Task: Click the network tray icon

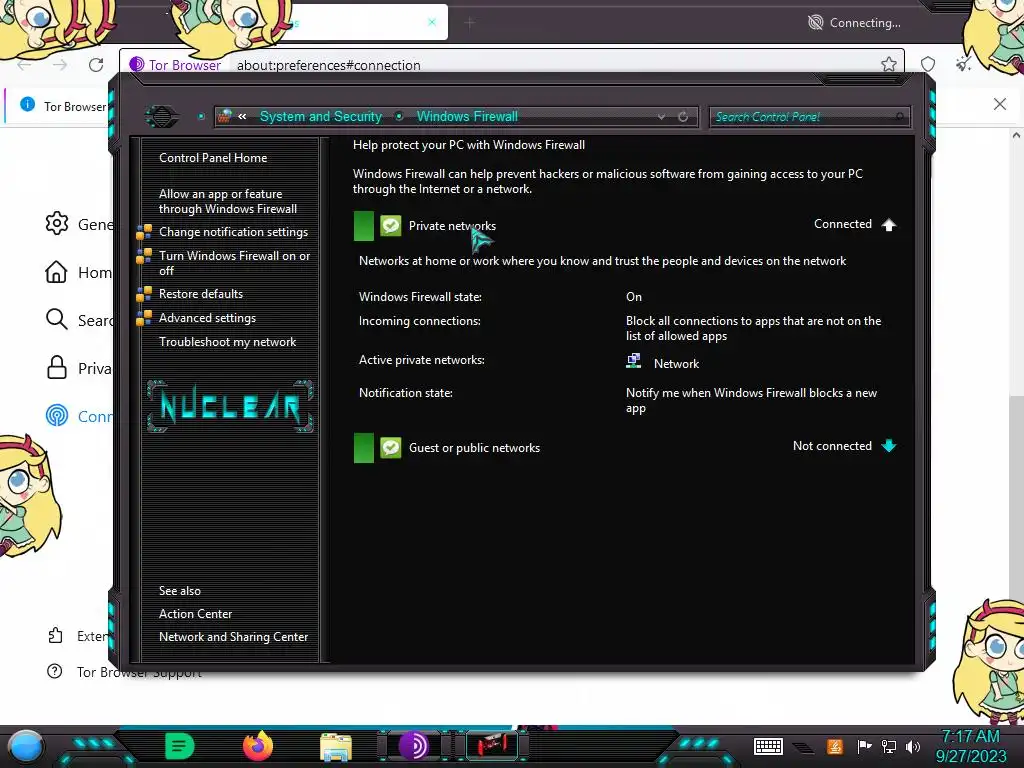Action: 889,746
